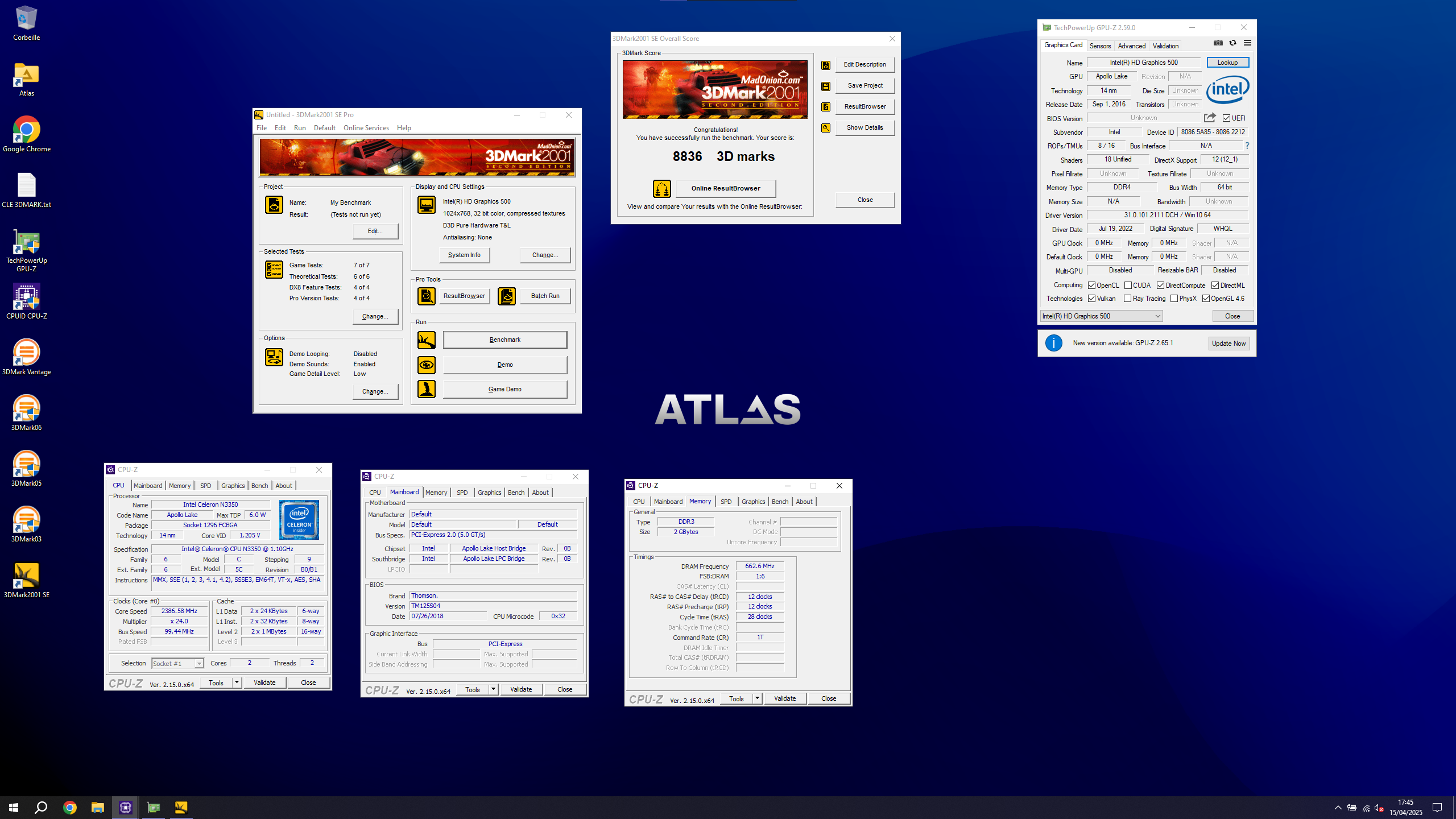Click the Windows Start button

(x=14, y=808)
